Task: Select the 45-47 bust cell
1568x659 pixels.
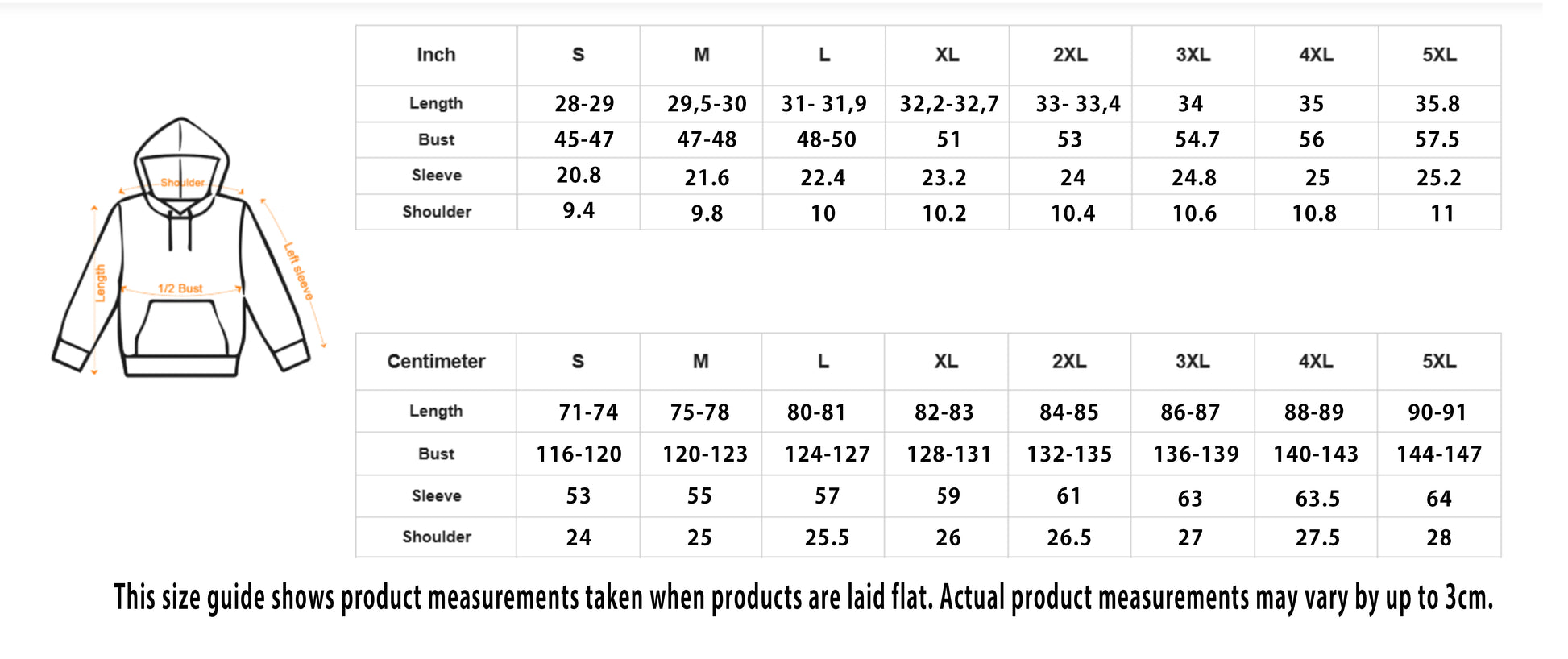Action: (x=584, y=139)
